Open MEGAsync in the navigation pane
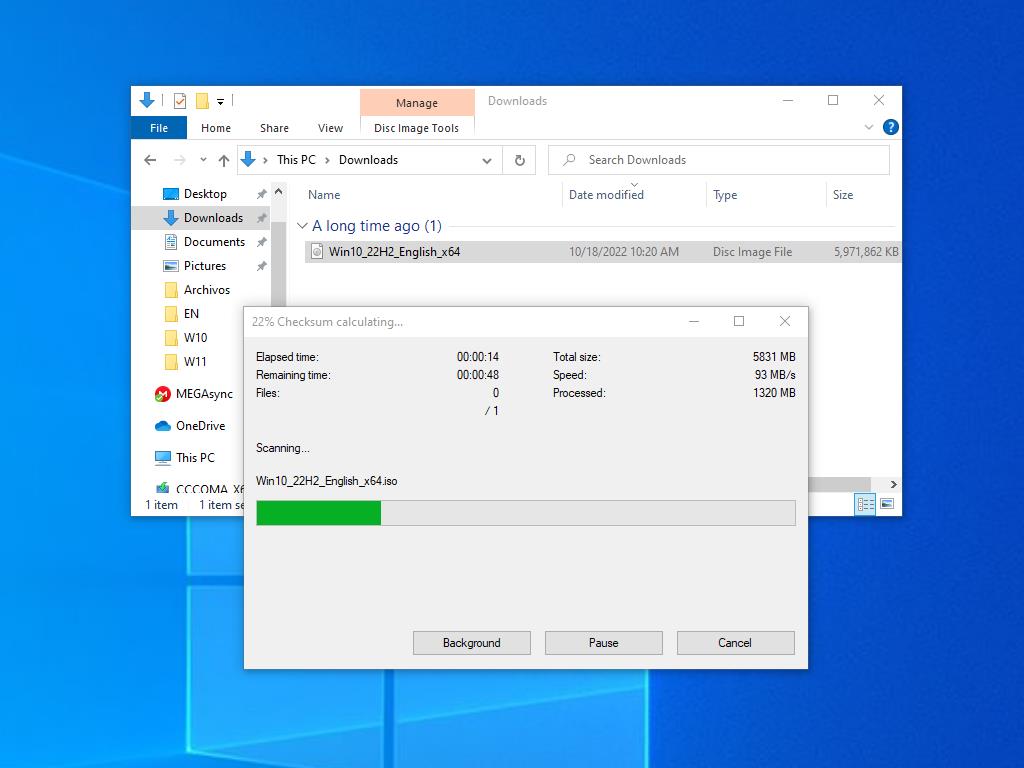 click(x=203, y=394)
